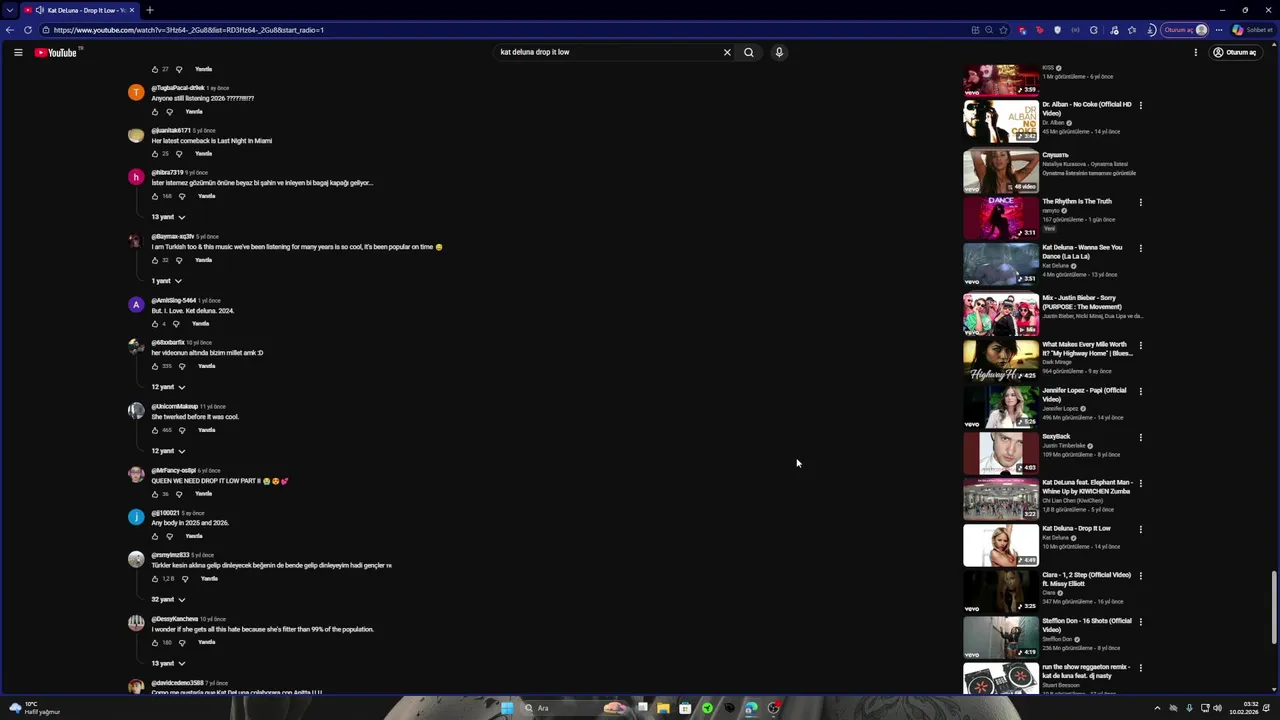The image size is (1280, 720).
Task: Open Wanna See You Dance video title
Action: tap(1082, 252)
